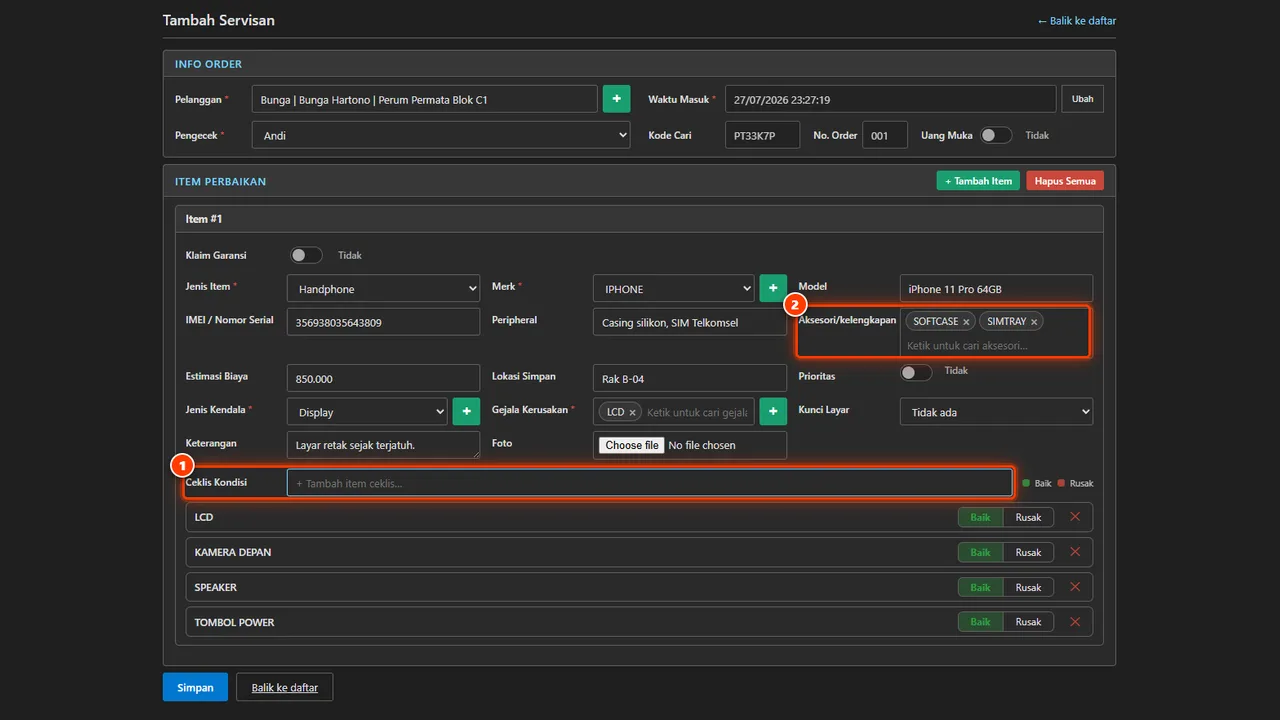1280x720 pixels.
Task: Click the Simpan button
Action: pyautogui.click(x=195, y=687)
